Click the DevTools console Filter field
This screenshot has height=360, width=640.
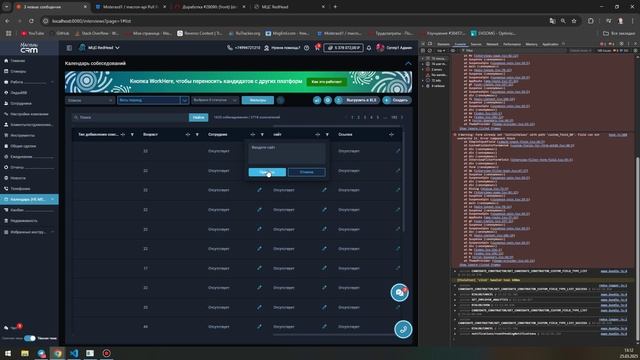(x=514, y=51)
